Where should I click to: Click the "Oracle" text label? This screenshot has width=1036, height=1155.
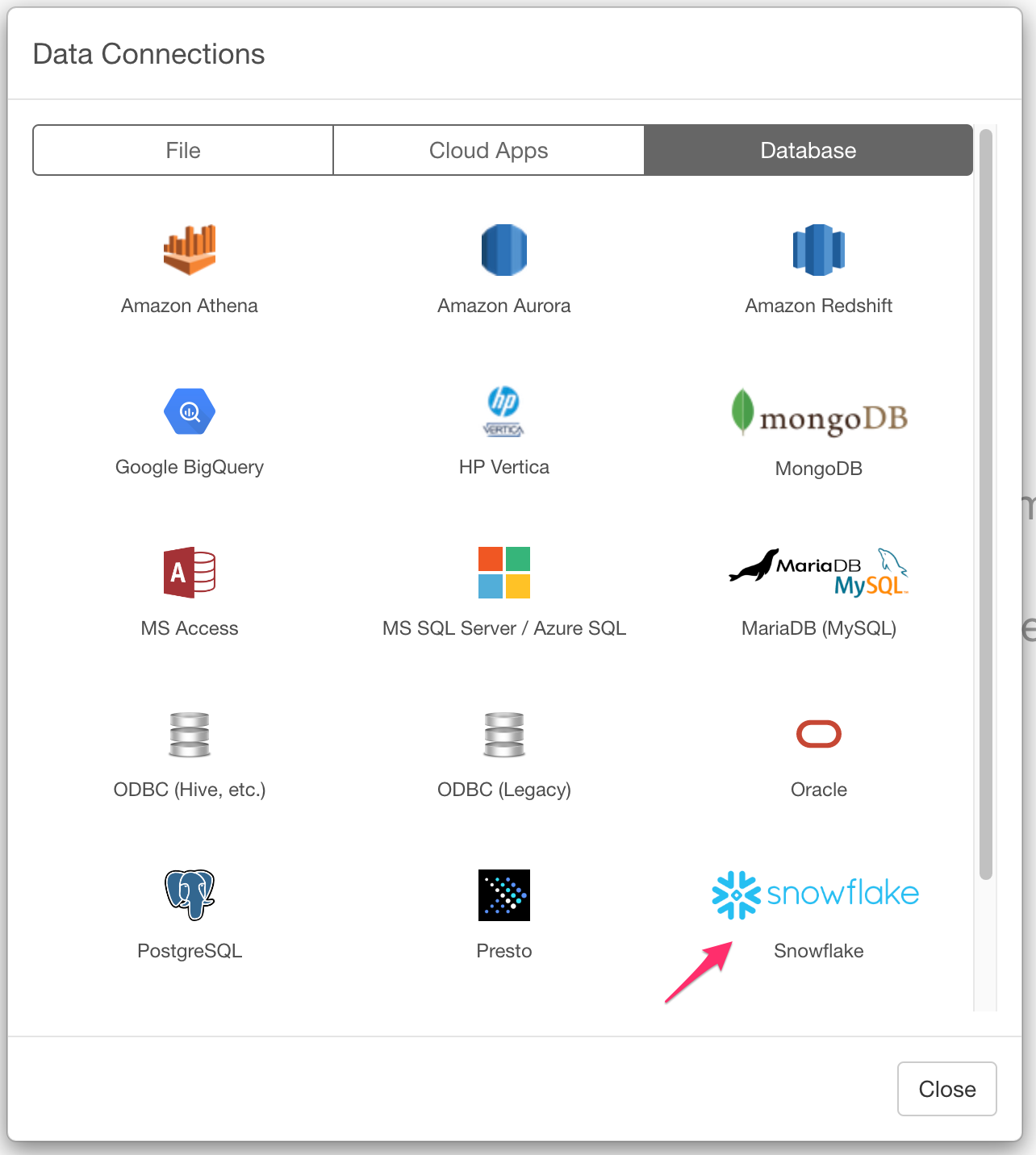(819, 790)
